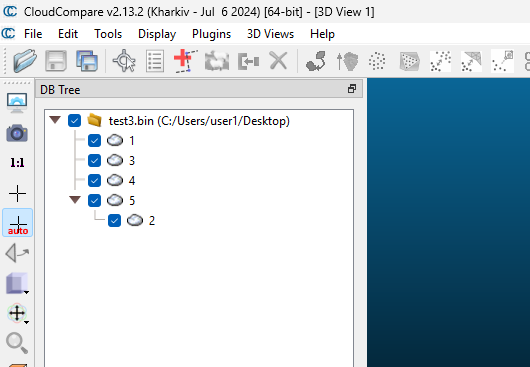Click the viewer-based perspective triangle icon
The height and width of the screenshot is (367, 530).
coord(17,253)
